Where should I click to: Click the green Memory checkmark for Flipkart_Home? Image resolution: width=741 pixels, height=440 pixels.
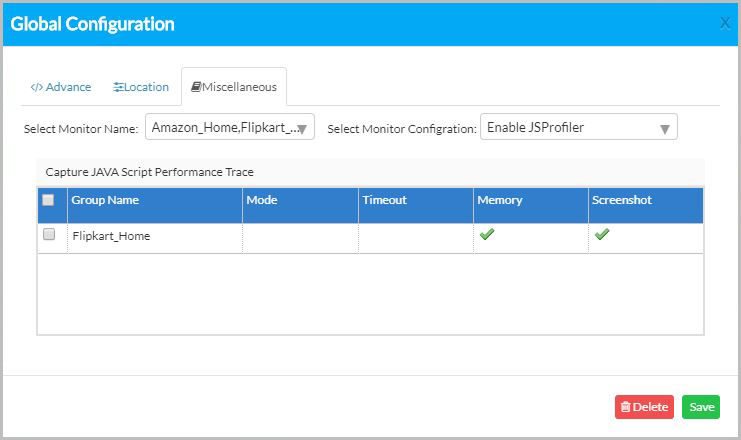[x=487, y=234]
